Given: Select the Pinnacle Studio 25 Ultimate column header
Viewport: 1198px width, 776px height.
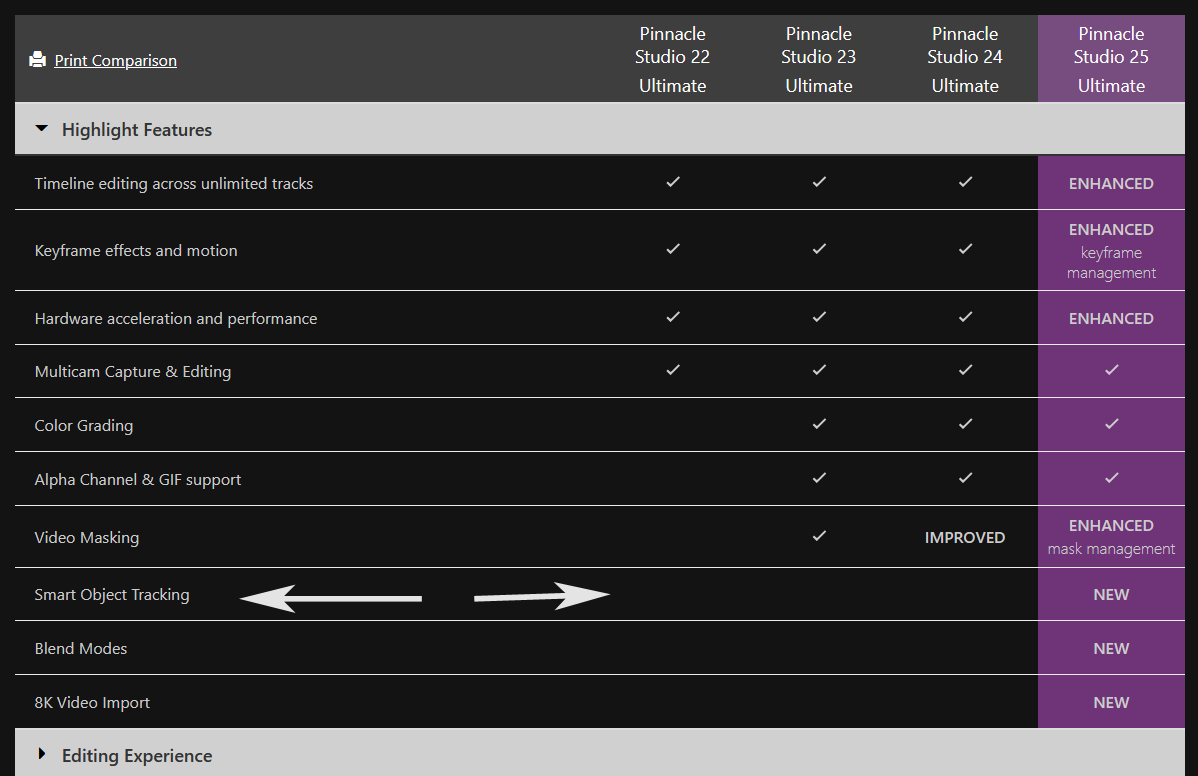Looking at the screenshot, I should pos(1111,60).
